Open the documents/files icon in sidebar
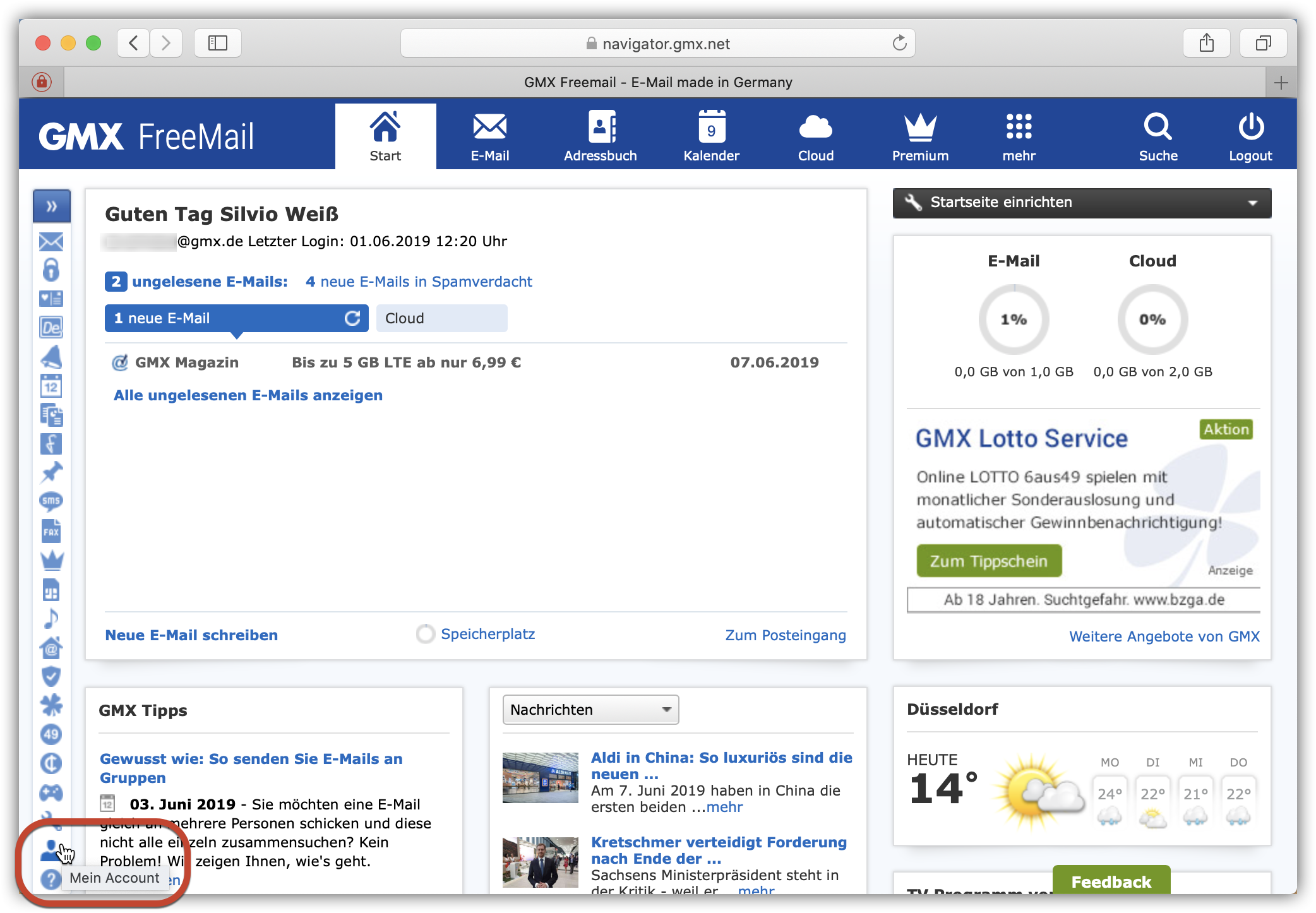The width and height of the screenshot is (1316, 913). (51, 415)
